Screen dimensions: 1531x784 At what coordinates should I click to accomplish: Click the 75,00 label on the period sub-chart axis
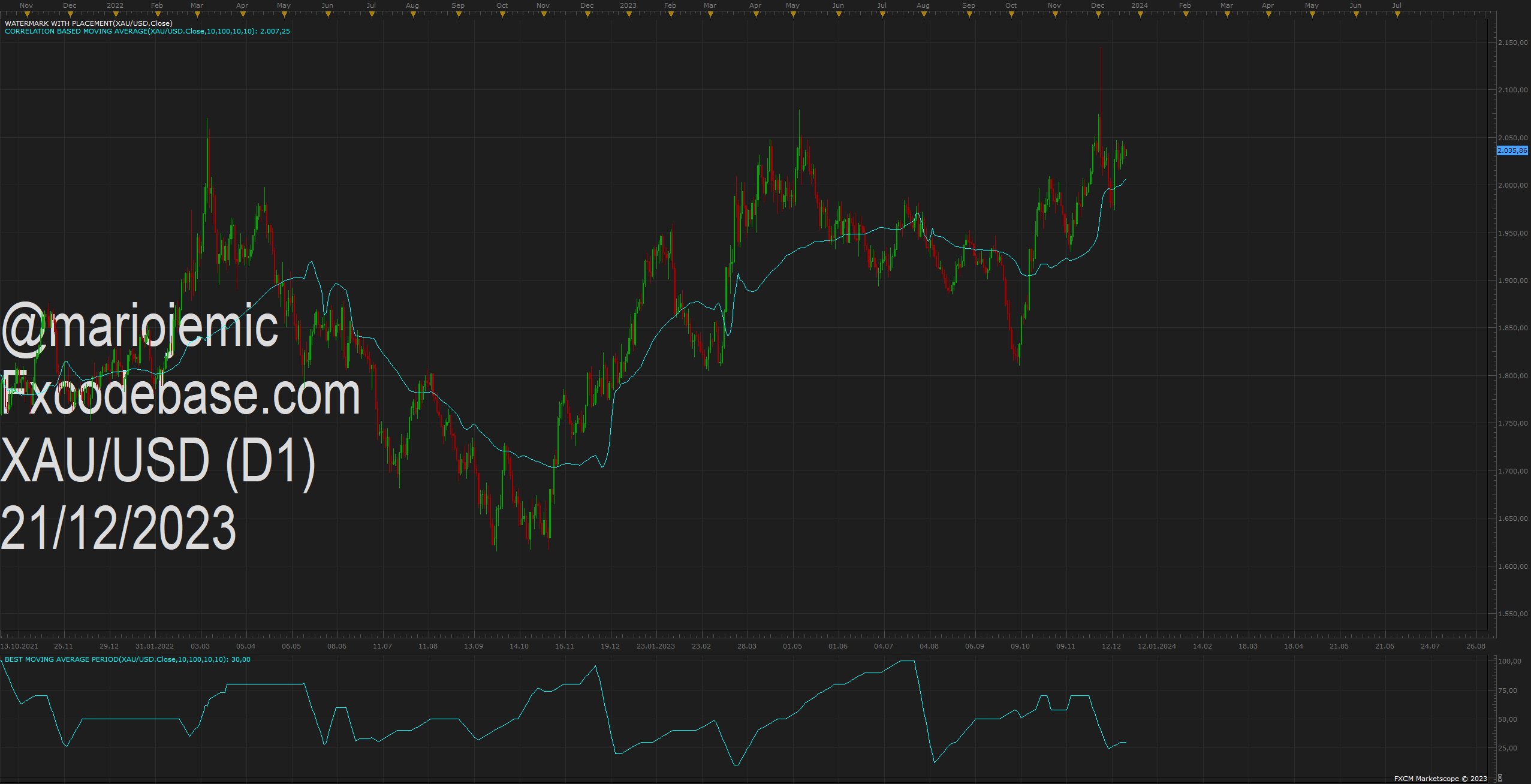click(x=1508, y=690)
